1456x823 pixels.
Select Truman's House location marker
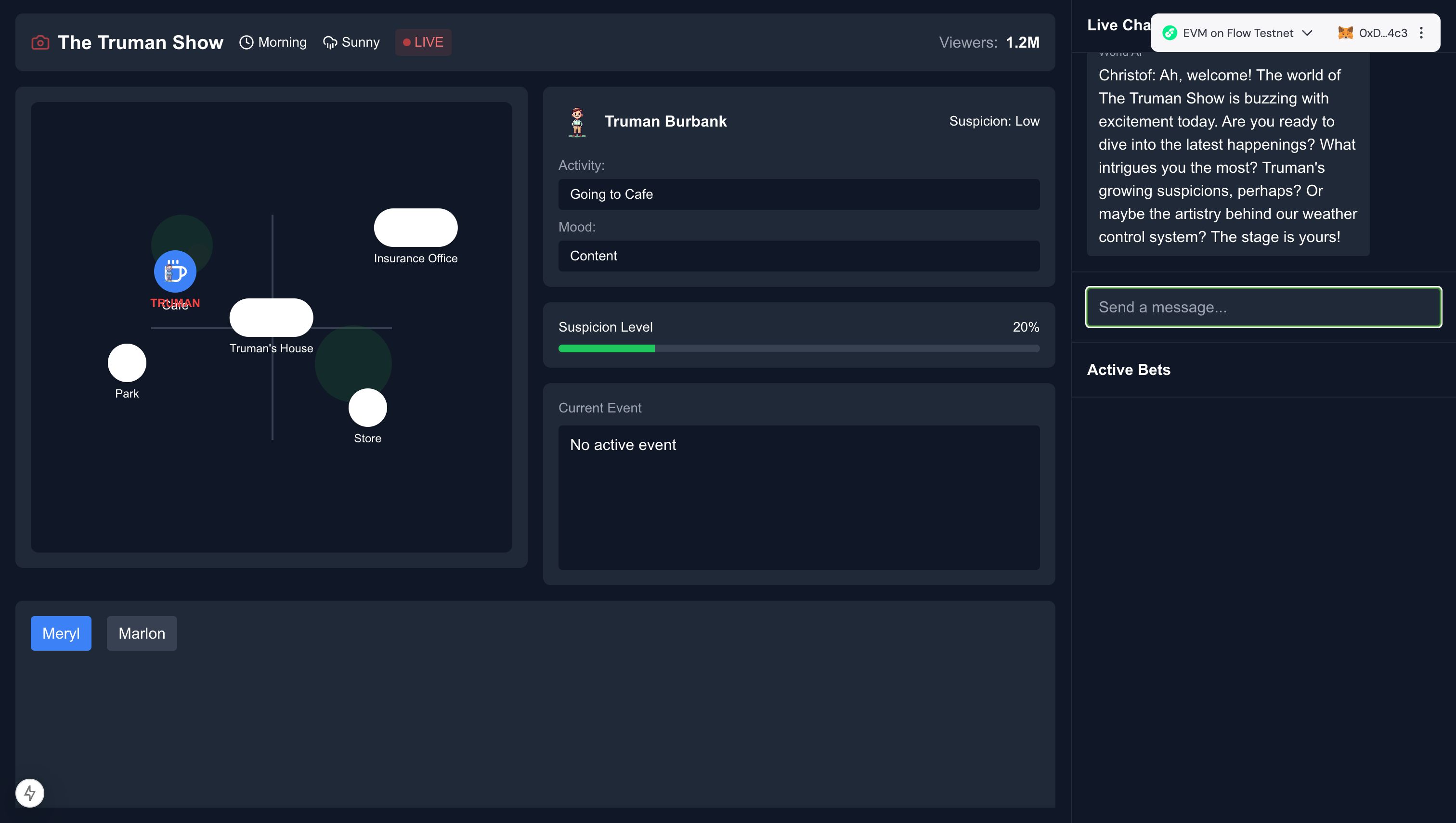coord(272,317)
